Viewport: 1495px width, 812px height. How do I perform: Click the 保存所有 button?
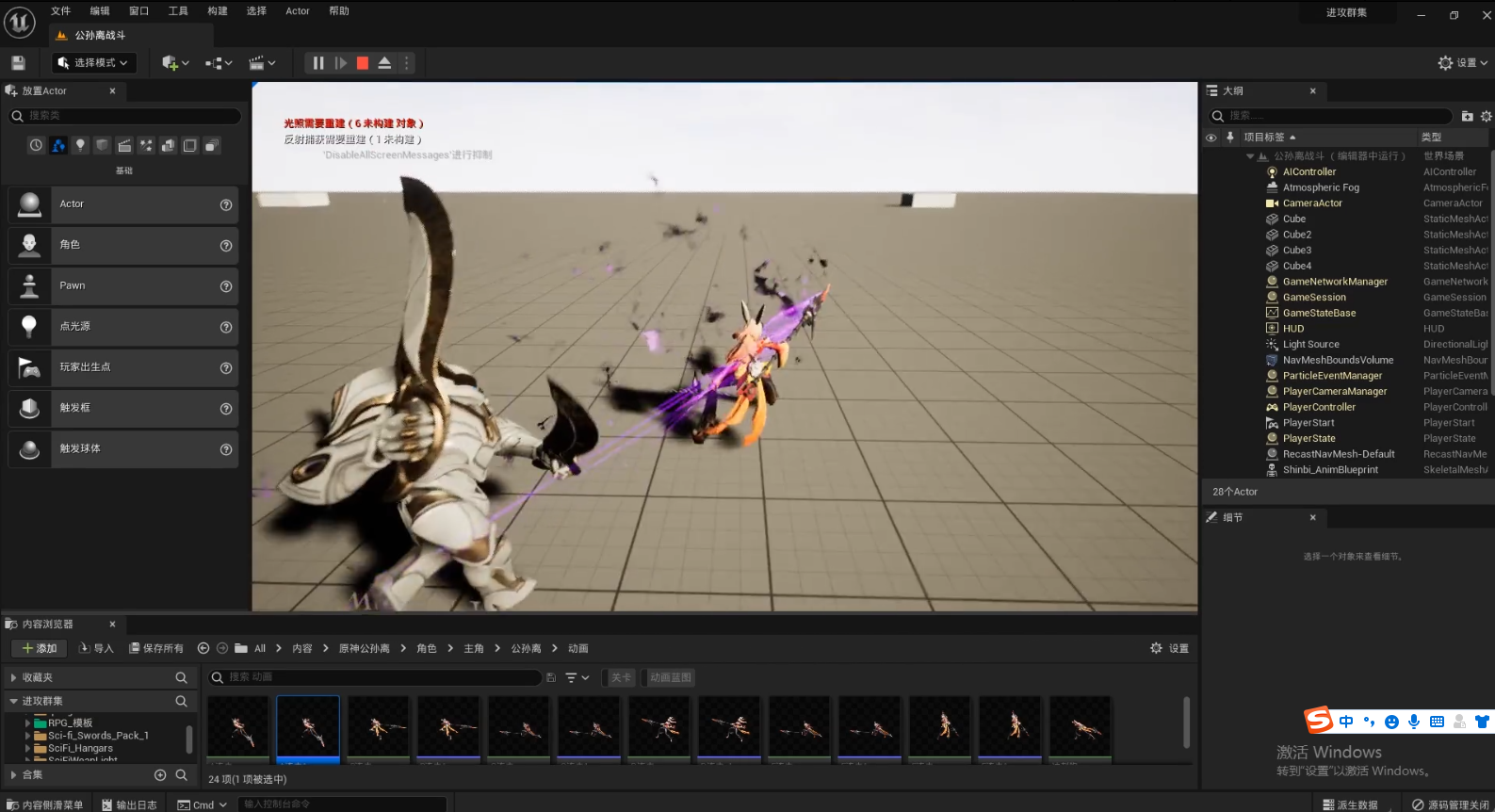156,648
